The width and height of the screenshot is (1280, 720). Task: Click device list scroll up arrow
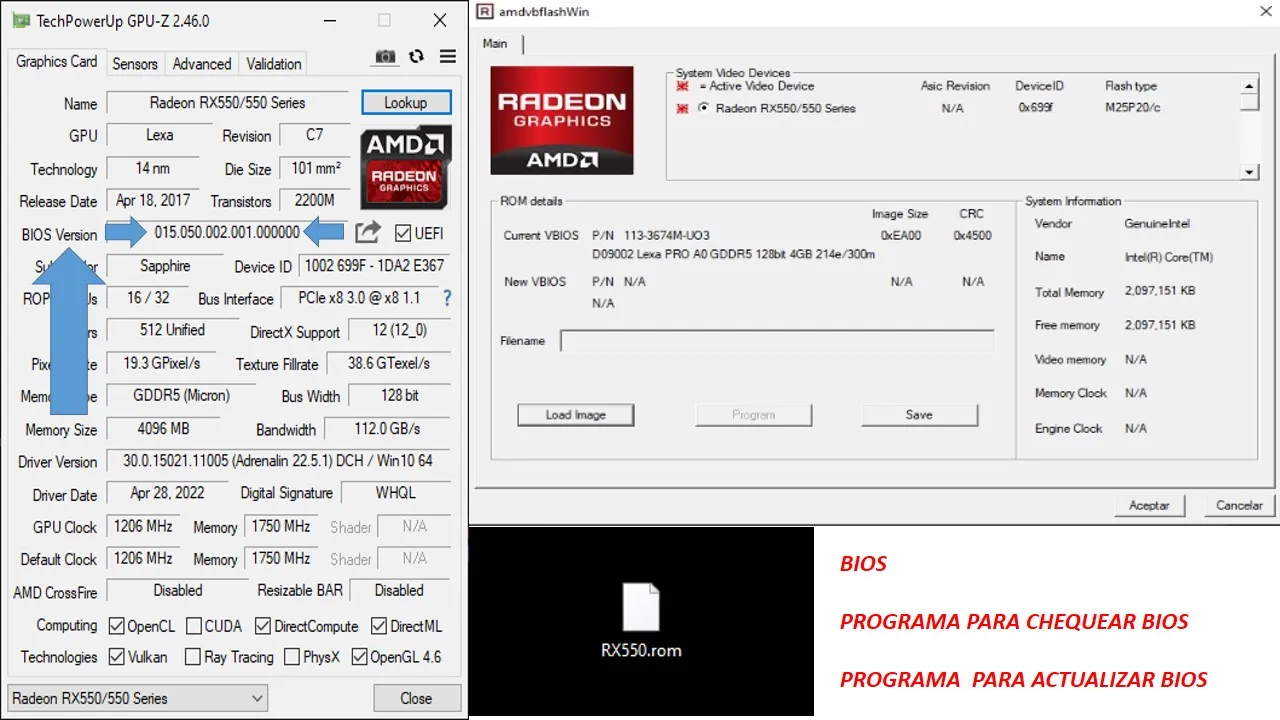1249,86
